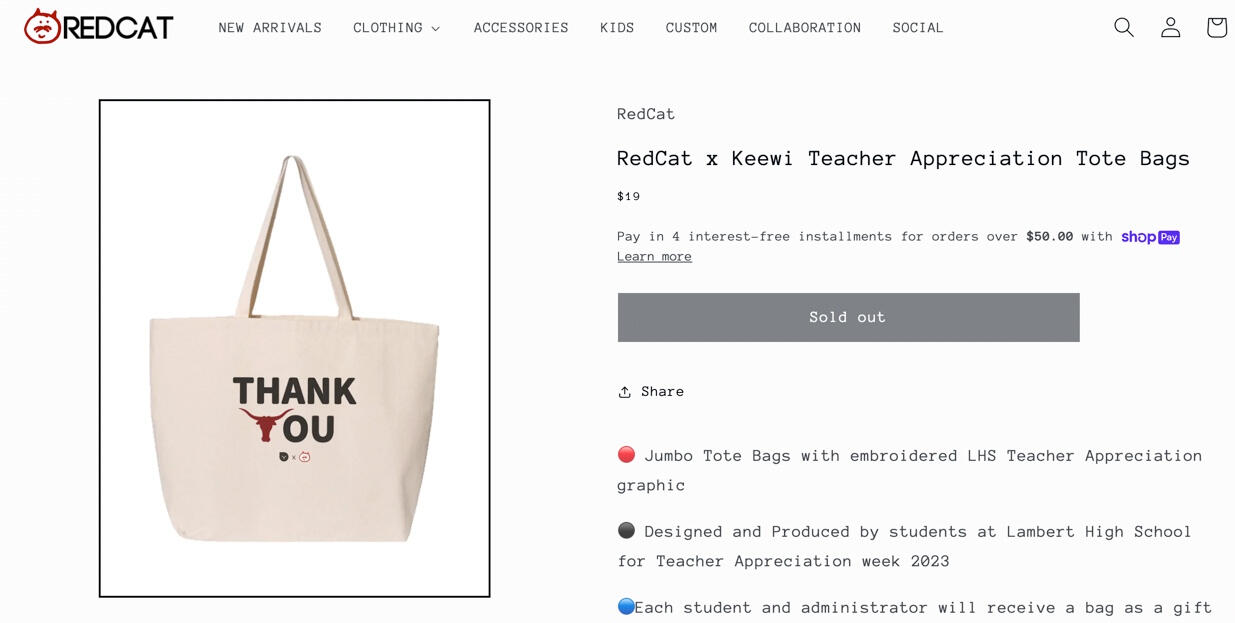Screen dimensions: 1235x623
Task: Click the account profile icon
Action: pos(1170,28)
